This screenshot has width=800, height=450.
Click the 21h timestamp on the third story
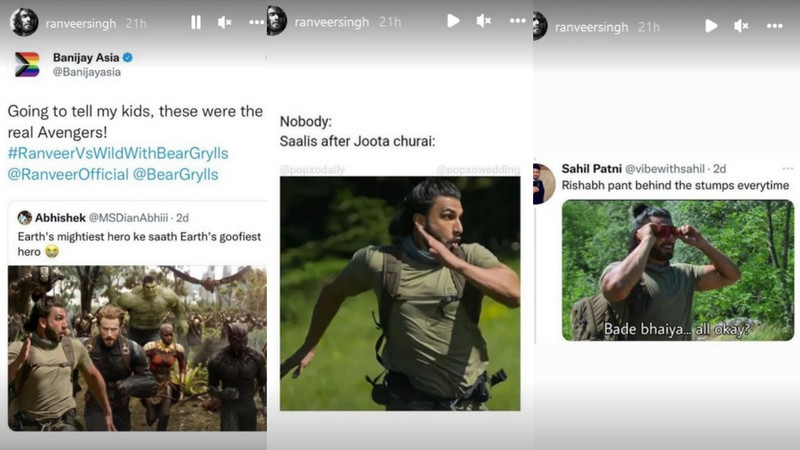tap(649, 27)
